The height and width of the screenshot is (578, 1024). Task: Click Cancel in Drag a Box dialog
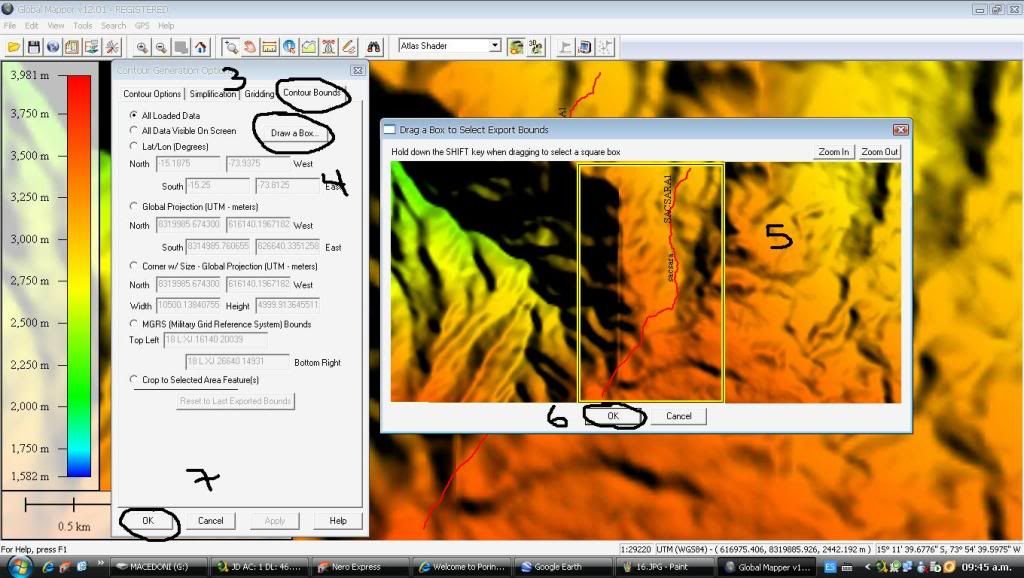pyautogui.click(x=679, y=415)
